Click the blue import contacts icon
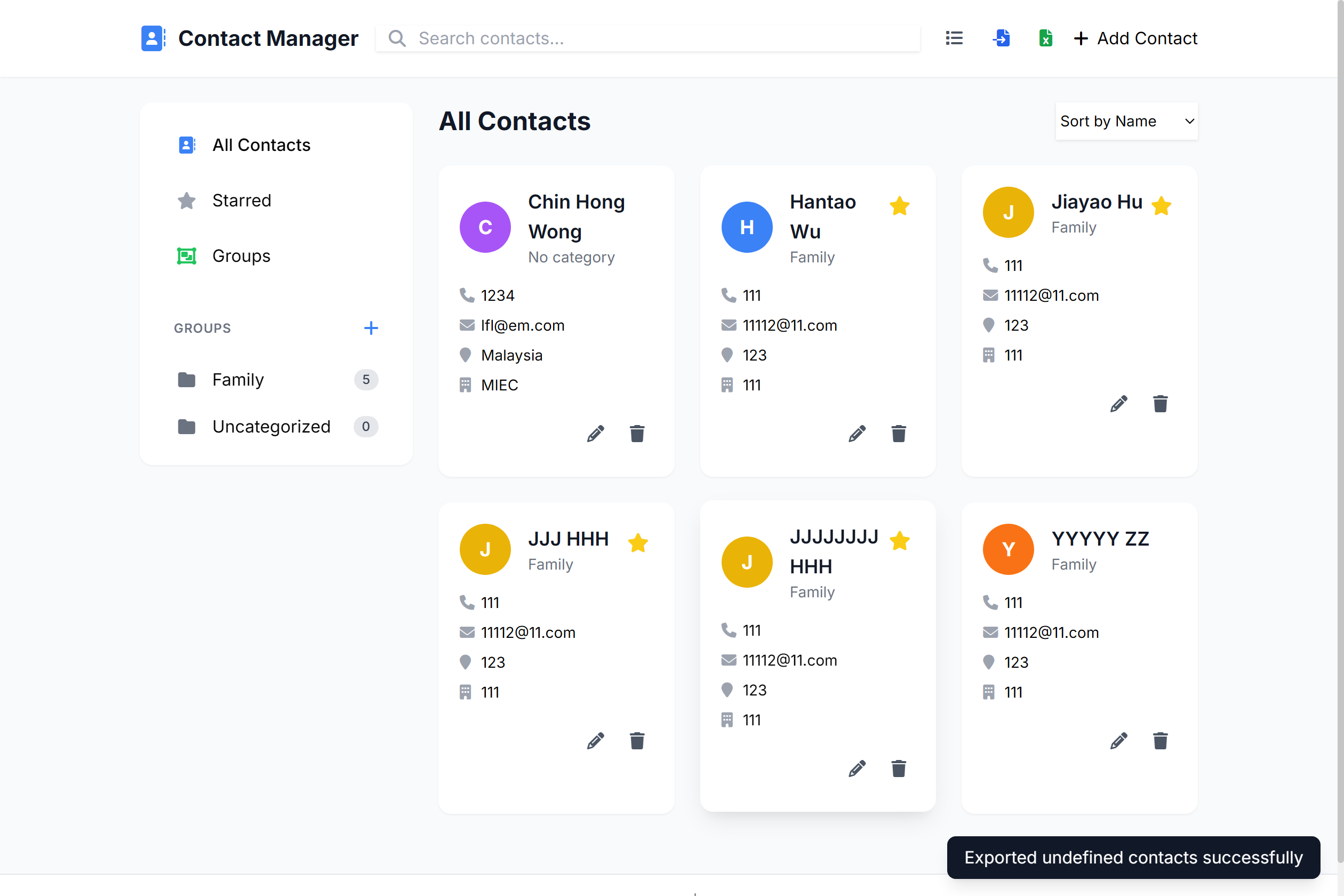1344x896 pixels. pyautogui.click(x=1001, y=38)
